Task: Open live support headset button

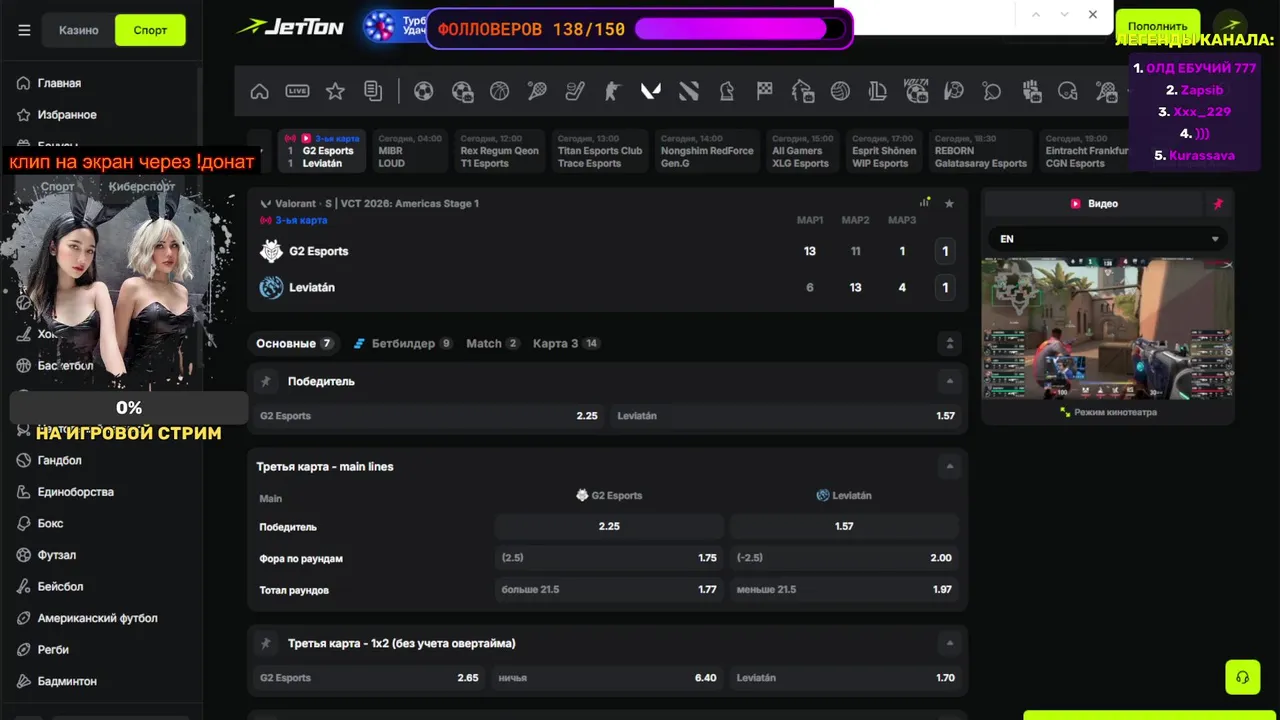Action: pos(1243,677)
